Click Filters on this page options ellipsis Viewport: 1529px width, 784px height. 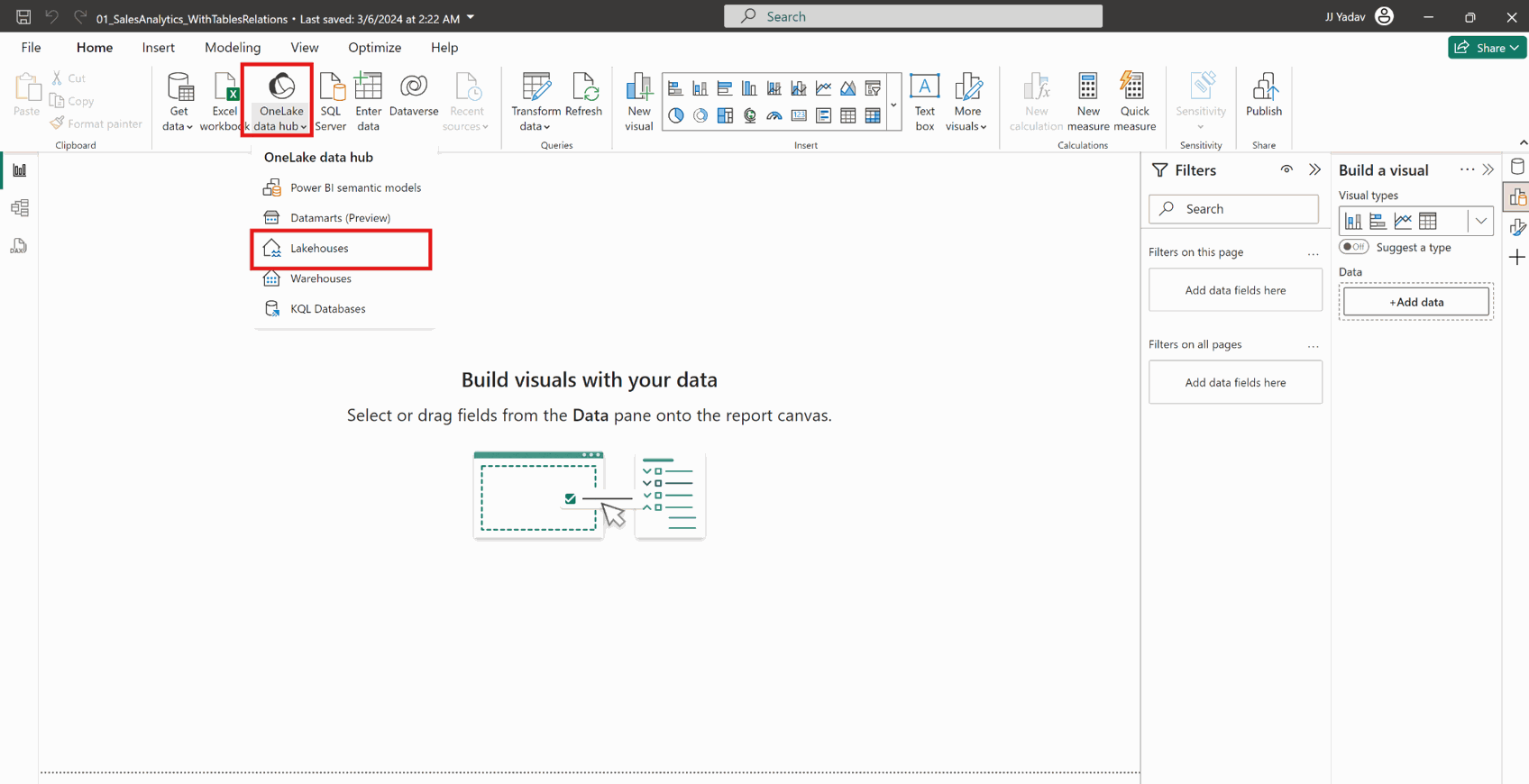click(1313, 254)
